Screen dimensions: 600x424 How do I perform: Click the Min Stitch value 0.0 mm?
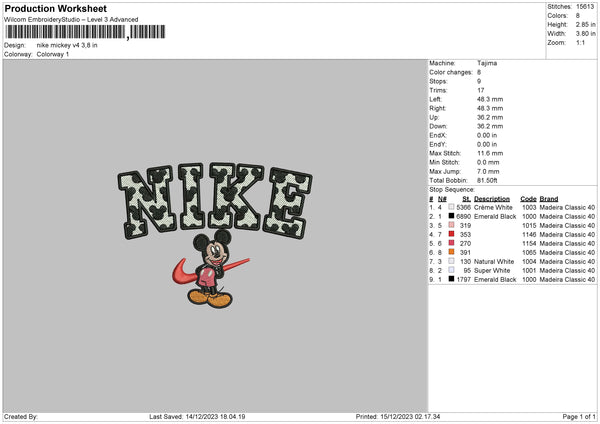click(488, 163)
